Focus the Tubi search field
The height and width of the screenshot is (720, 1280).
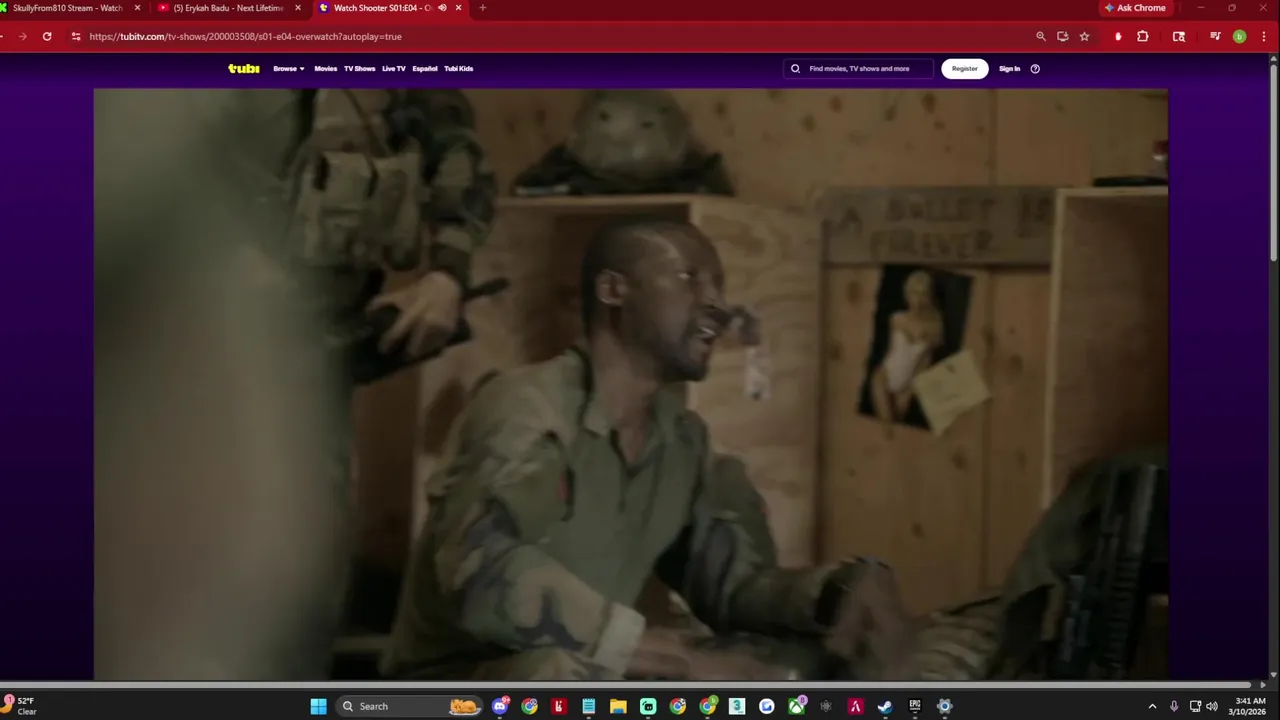tap(859, 69)
